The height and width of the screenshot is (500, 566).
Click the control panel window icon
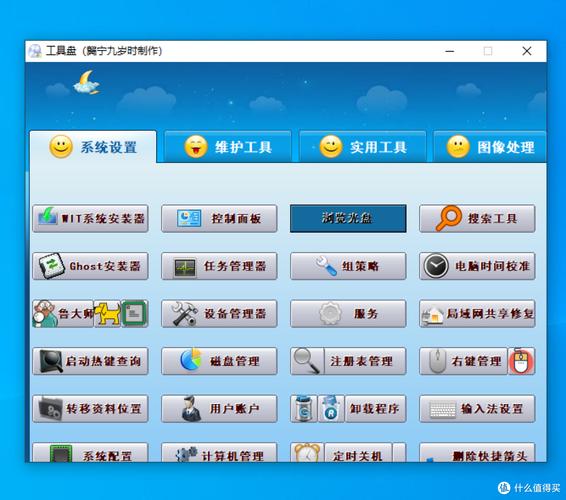tap(189, 218)
